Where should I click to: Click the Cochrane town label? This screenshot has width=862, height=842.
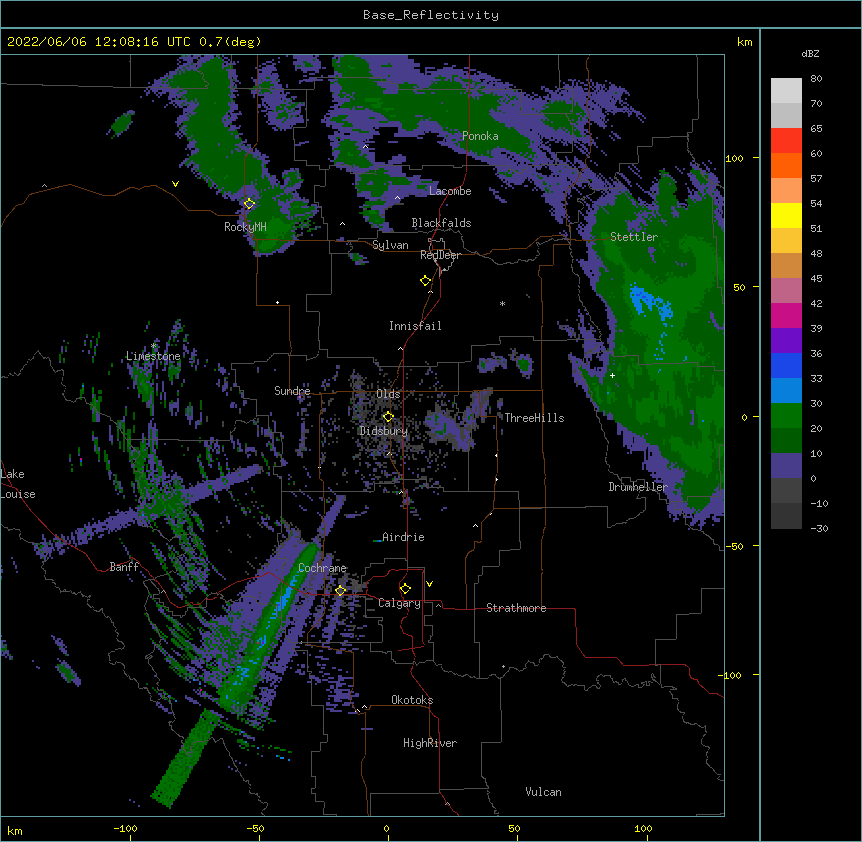[x=322, y=568]
